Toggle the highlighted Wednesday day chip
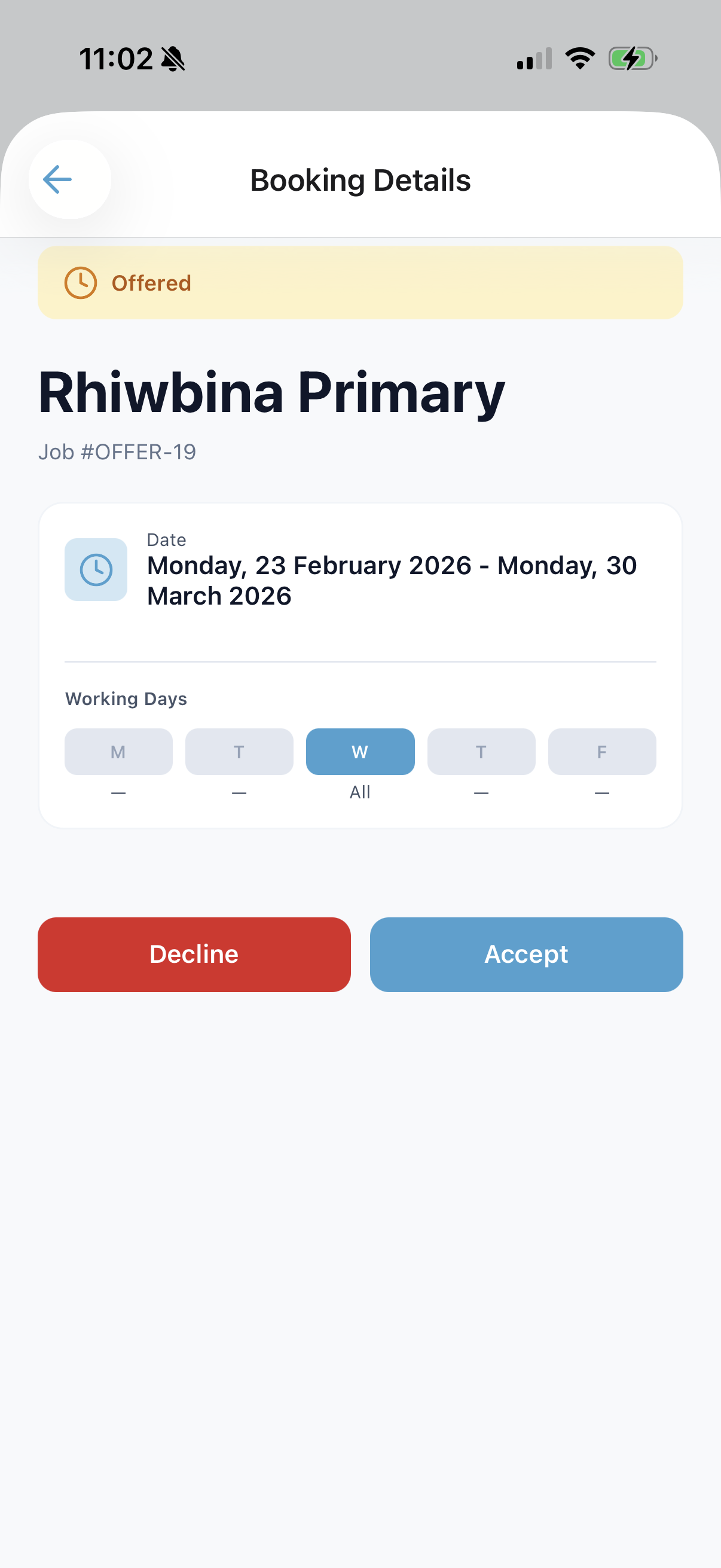 pos(360,752)
